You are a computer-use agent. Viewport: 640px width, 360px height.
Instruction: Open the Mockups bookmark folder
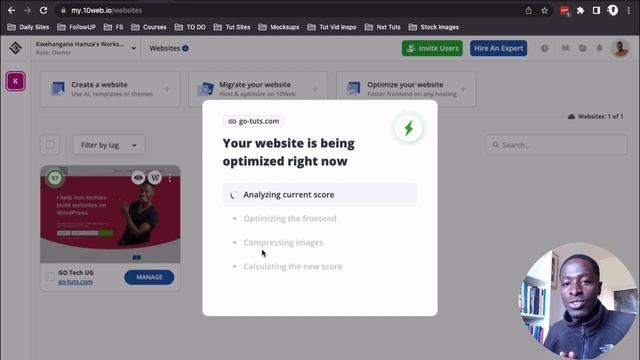coord(279,27)
